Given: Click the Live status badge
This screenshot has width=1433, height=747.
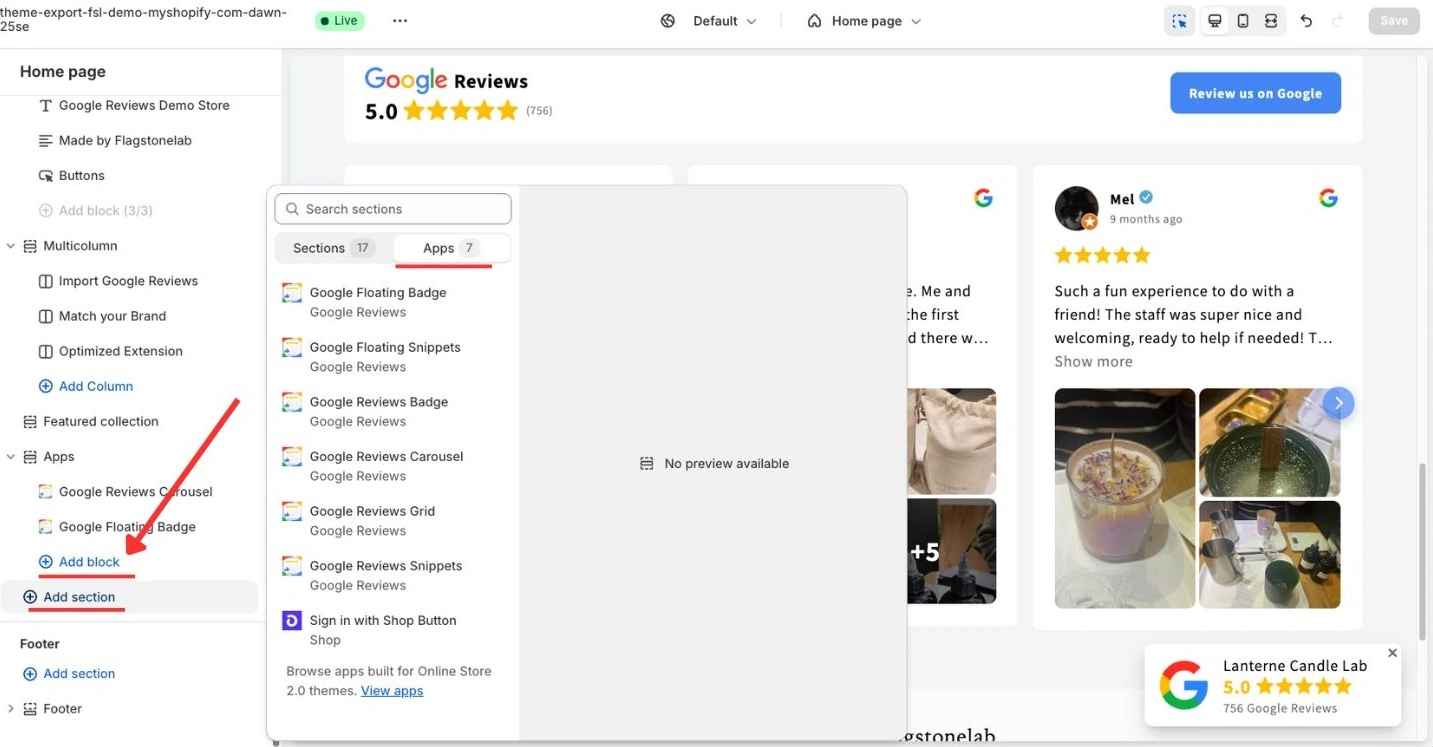Looking at the screenshot, I should 340,21.
